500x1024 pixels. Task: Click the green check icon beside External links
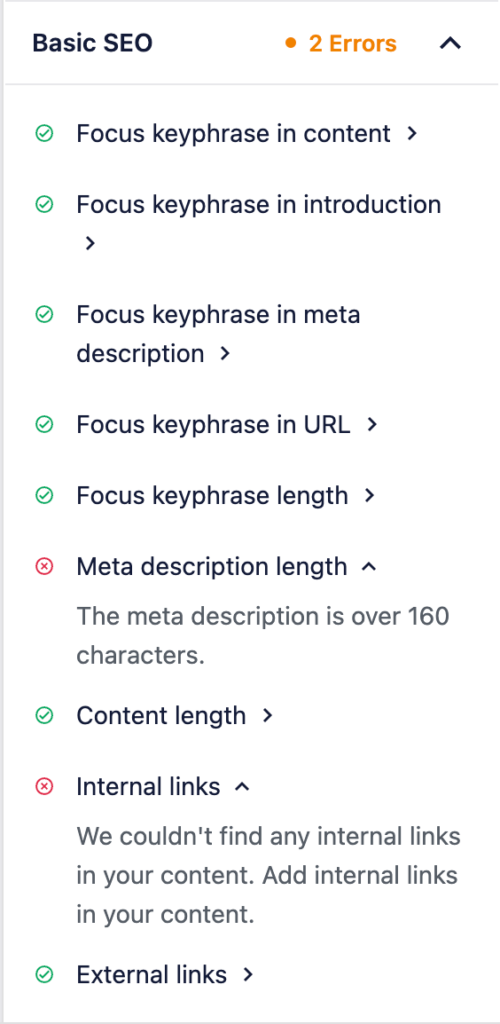44,976
